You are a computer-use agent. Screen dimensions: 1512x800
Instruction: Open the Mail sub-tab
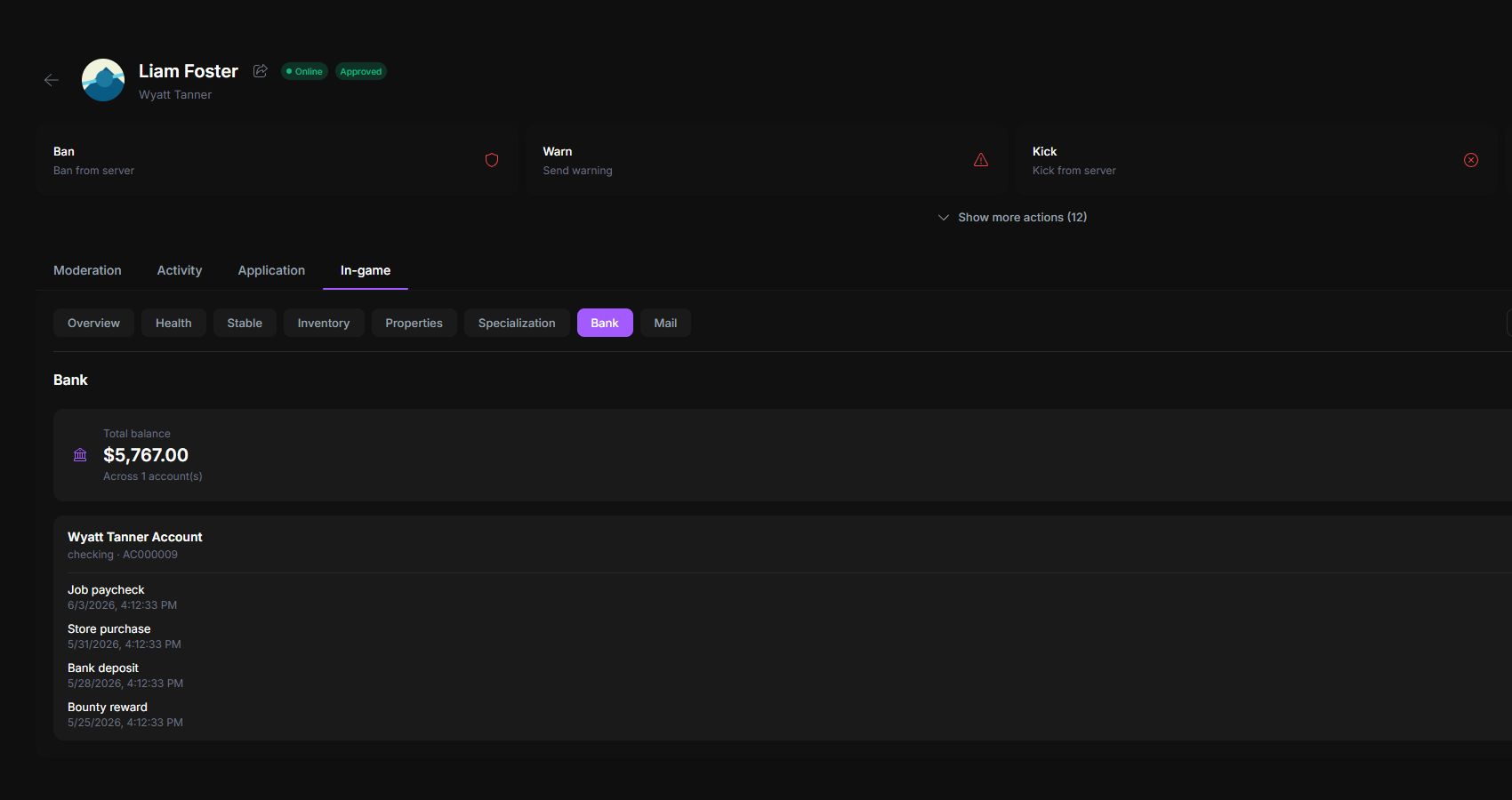[665, 323]
